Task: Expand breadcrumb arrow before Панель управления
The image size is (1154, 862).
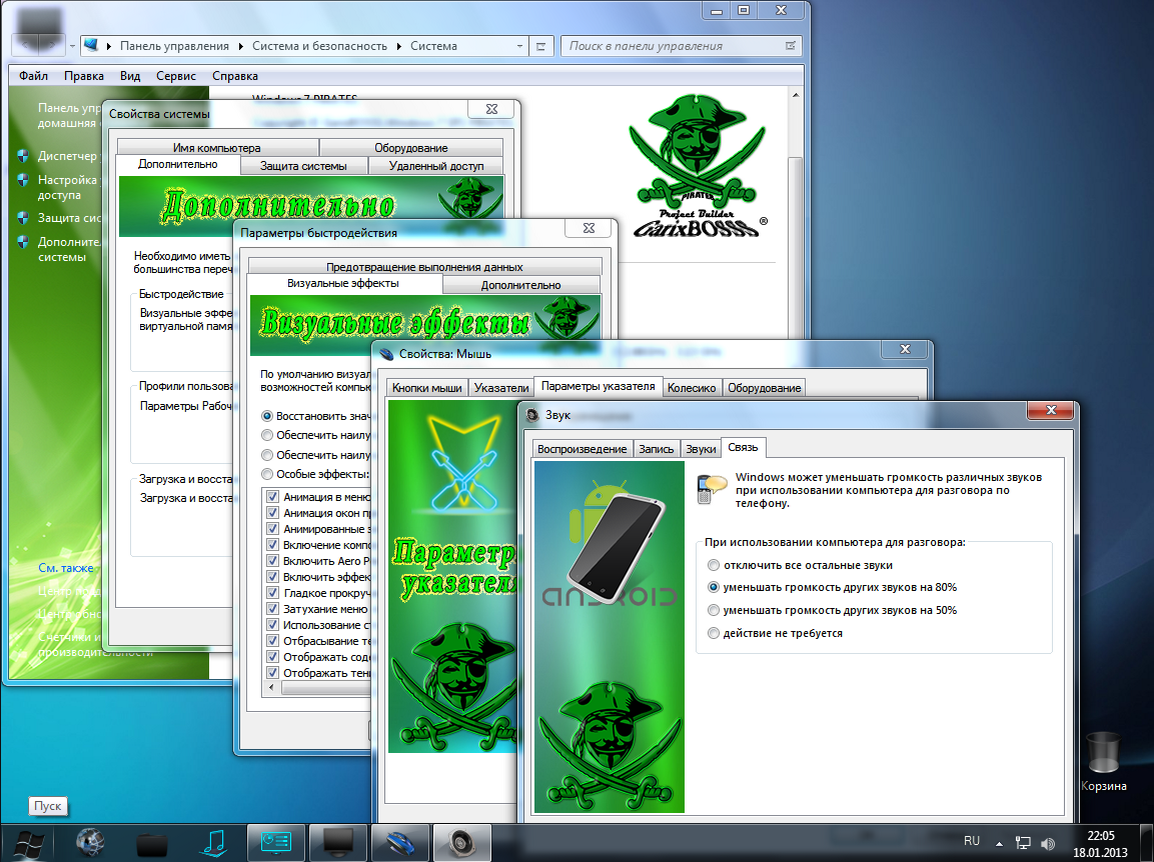Action: click(x=109, y=46)
